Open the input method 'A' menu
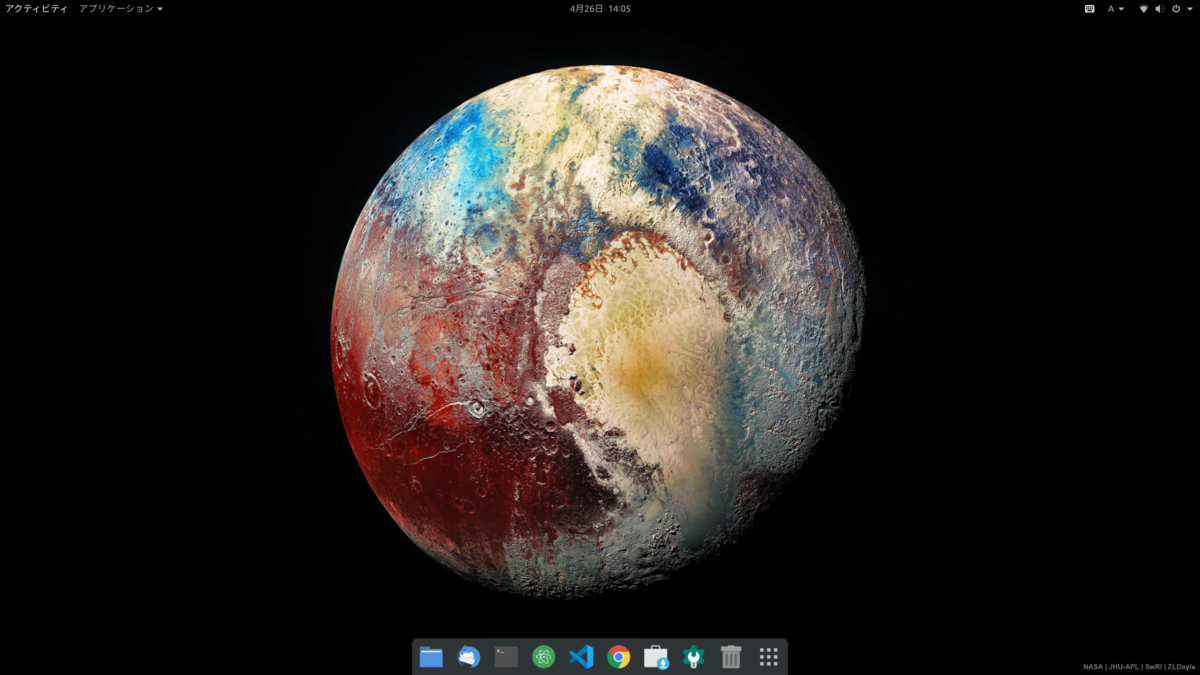 coord(1115,8)
